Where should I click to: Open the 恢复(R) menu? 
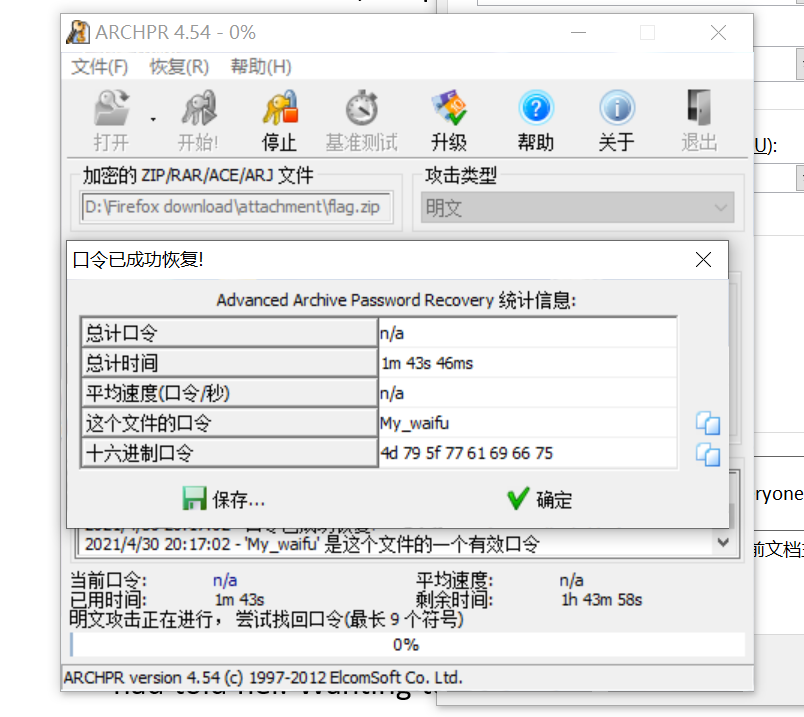[179, 67]
